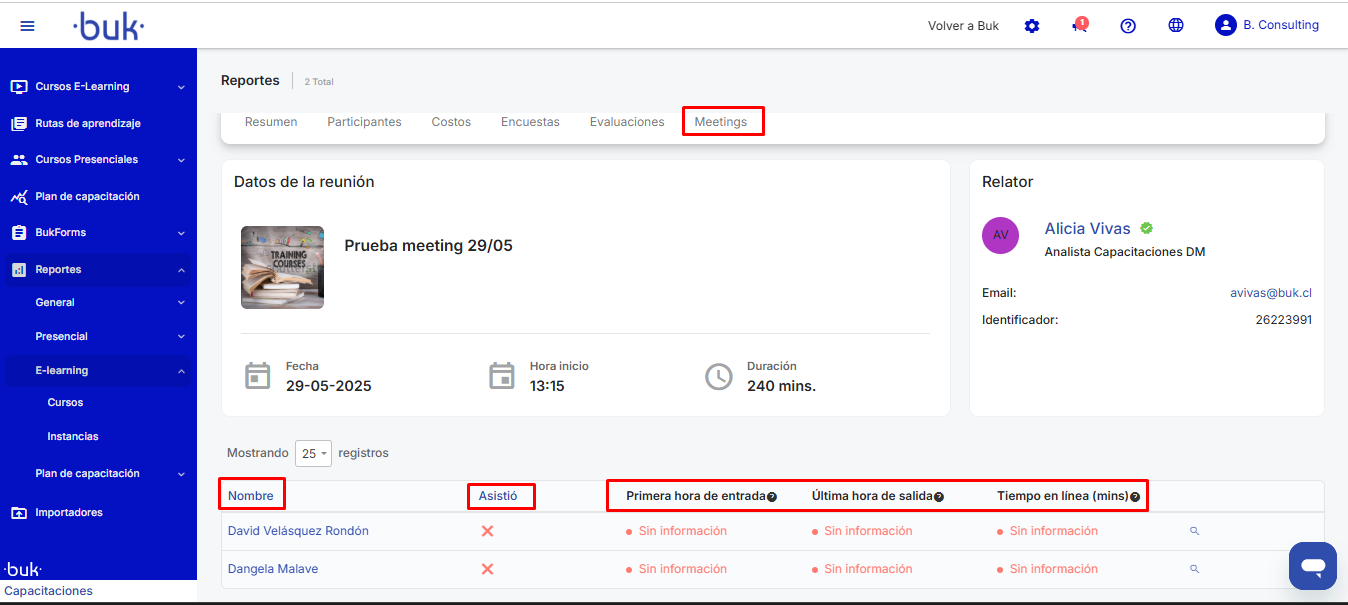Click Volver a Buk link

click(963, 26)
